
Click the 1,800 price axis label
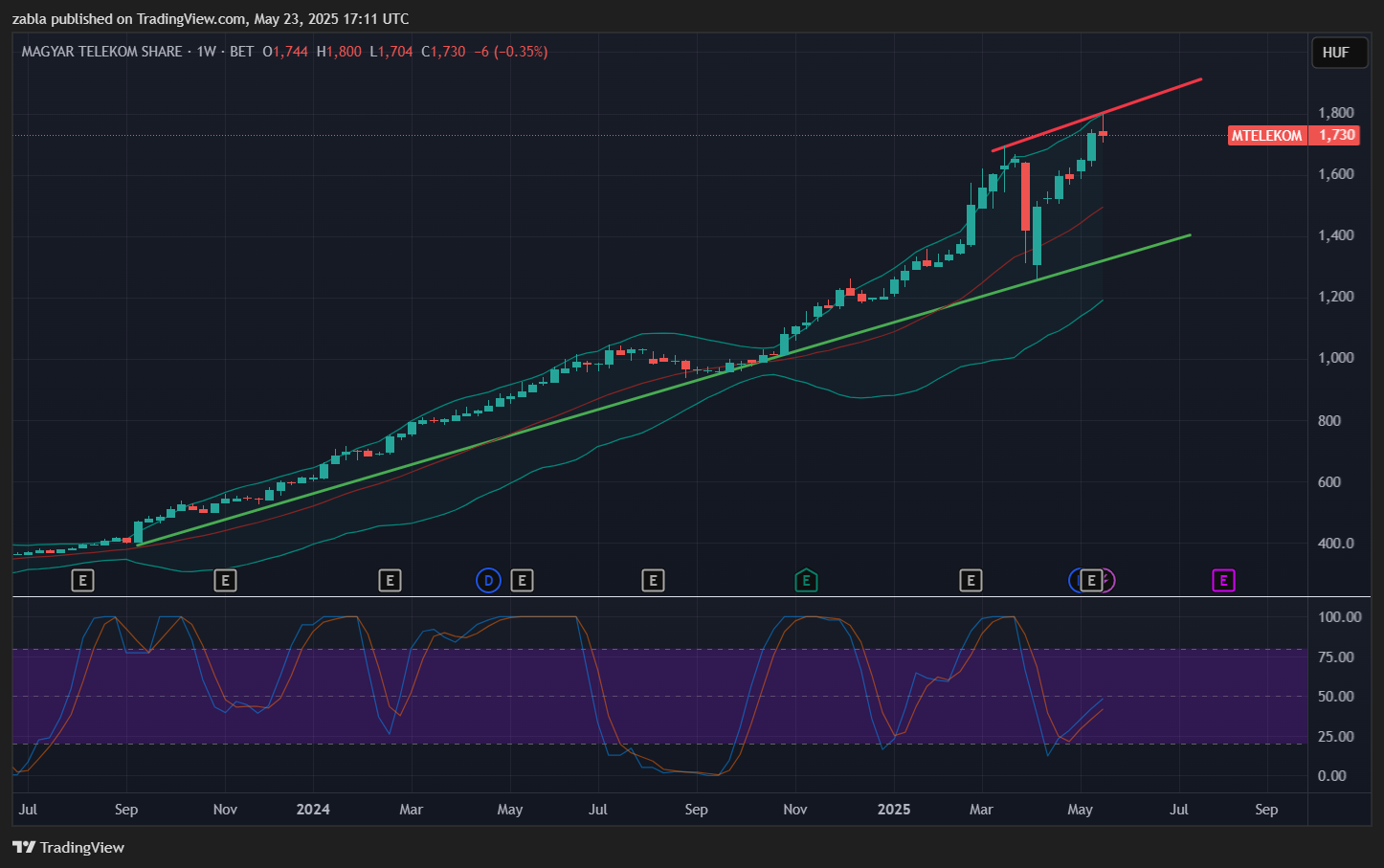(1336, 113)
